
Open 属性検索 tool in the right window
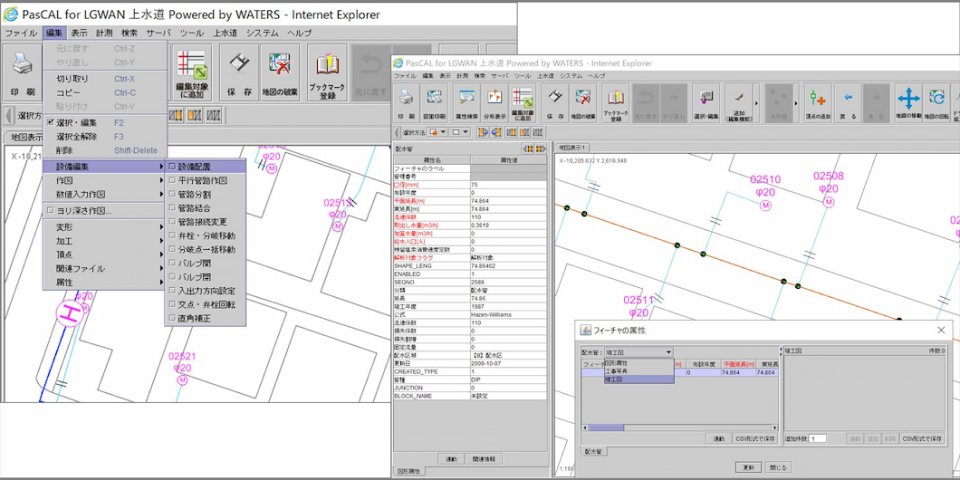(468, 102)
